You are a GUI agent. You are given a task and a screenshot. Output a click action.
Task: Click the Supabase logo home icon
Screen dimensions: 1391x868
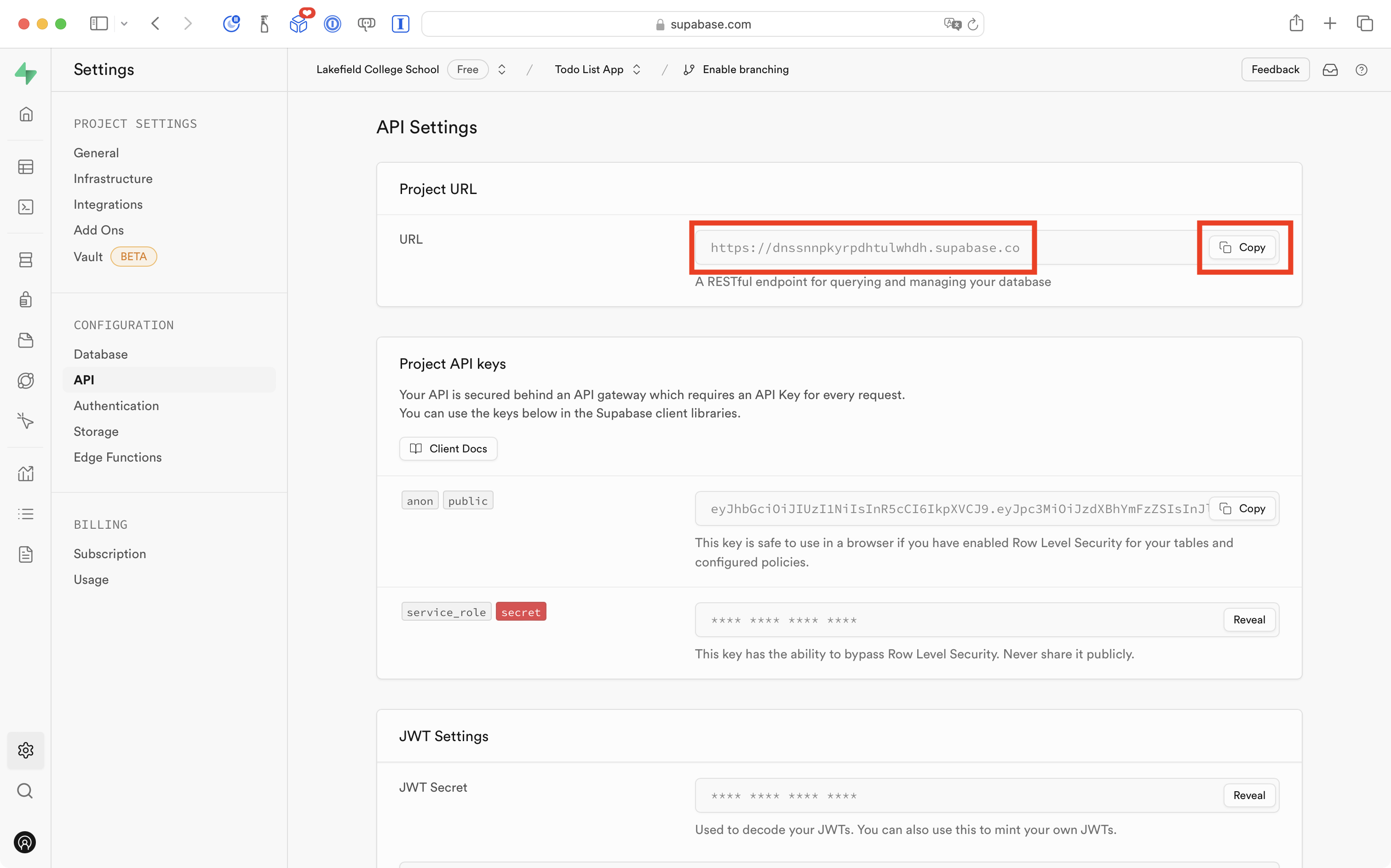(x=26, y=73)
